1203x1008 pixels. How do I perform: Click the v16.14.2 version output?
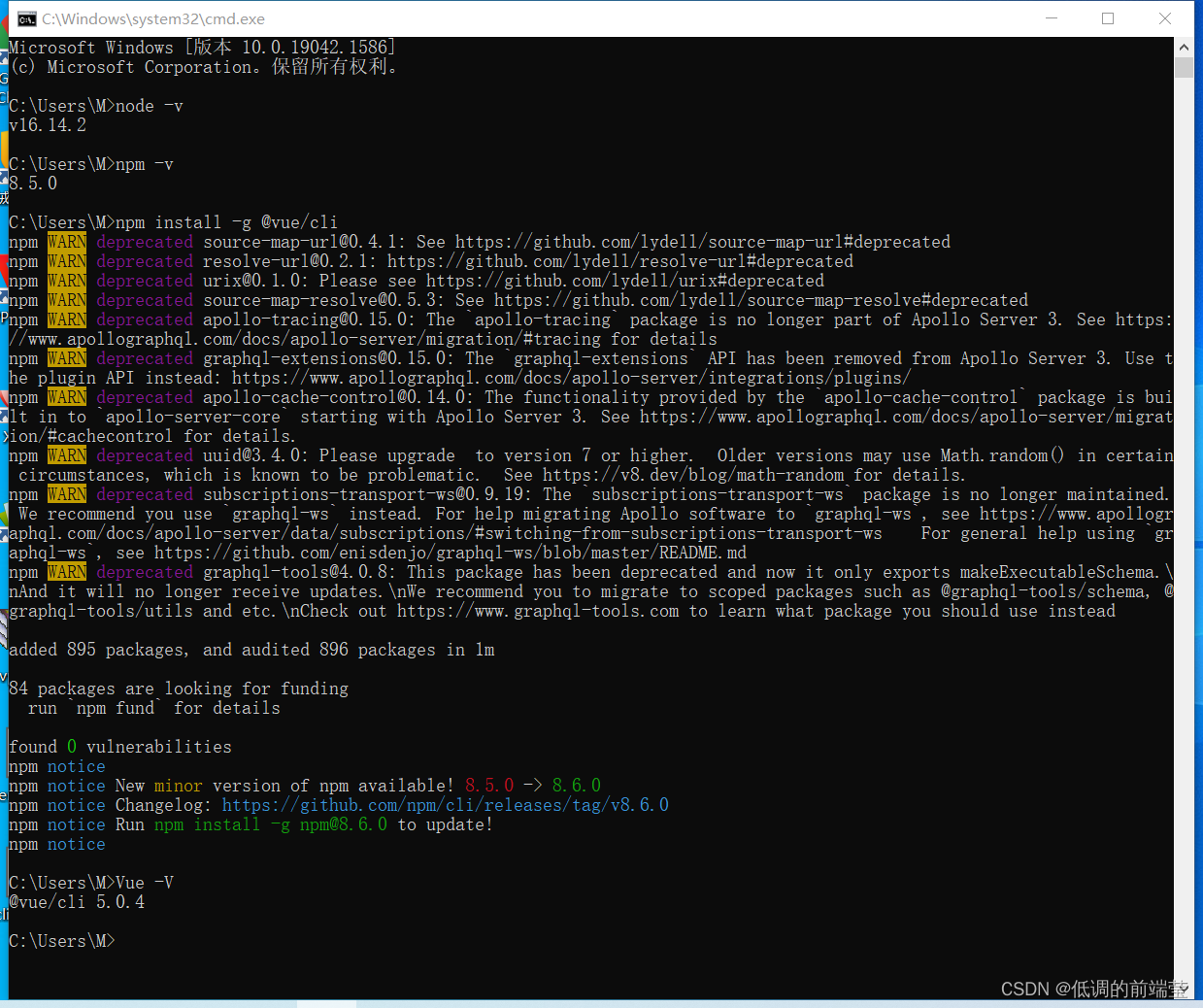[x=48, y=125]
